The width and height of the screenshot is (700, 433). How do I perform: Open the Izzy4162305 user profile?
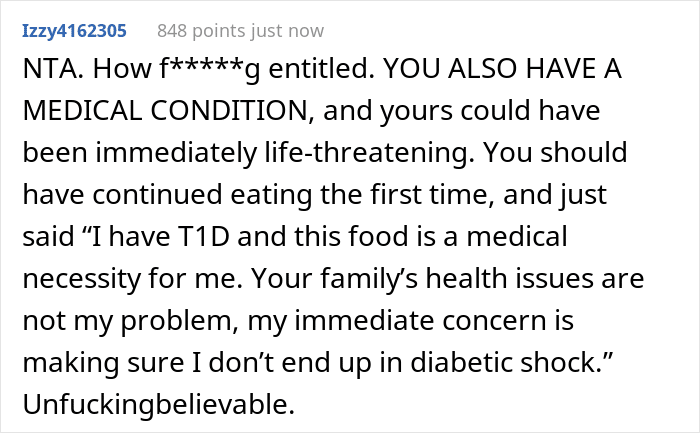75,31
